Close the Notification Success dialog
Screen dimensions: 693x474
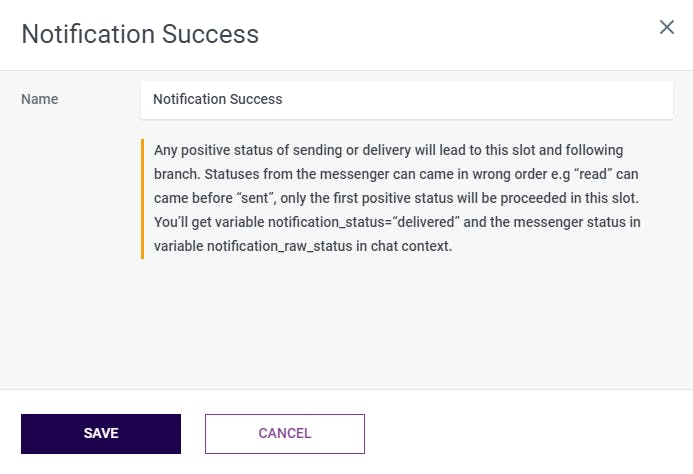coord(667,27)
